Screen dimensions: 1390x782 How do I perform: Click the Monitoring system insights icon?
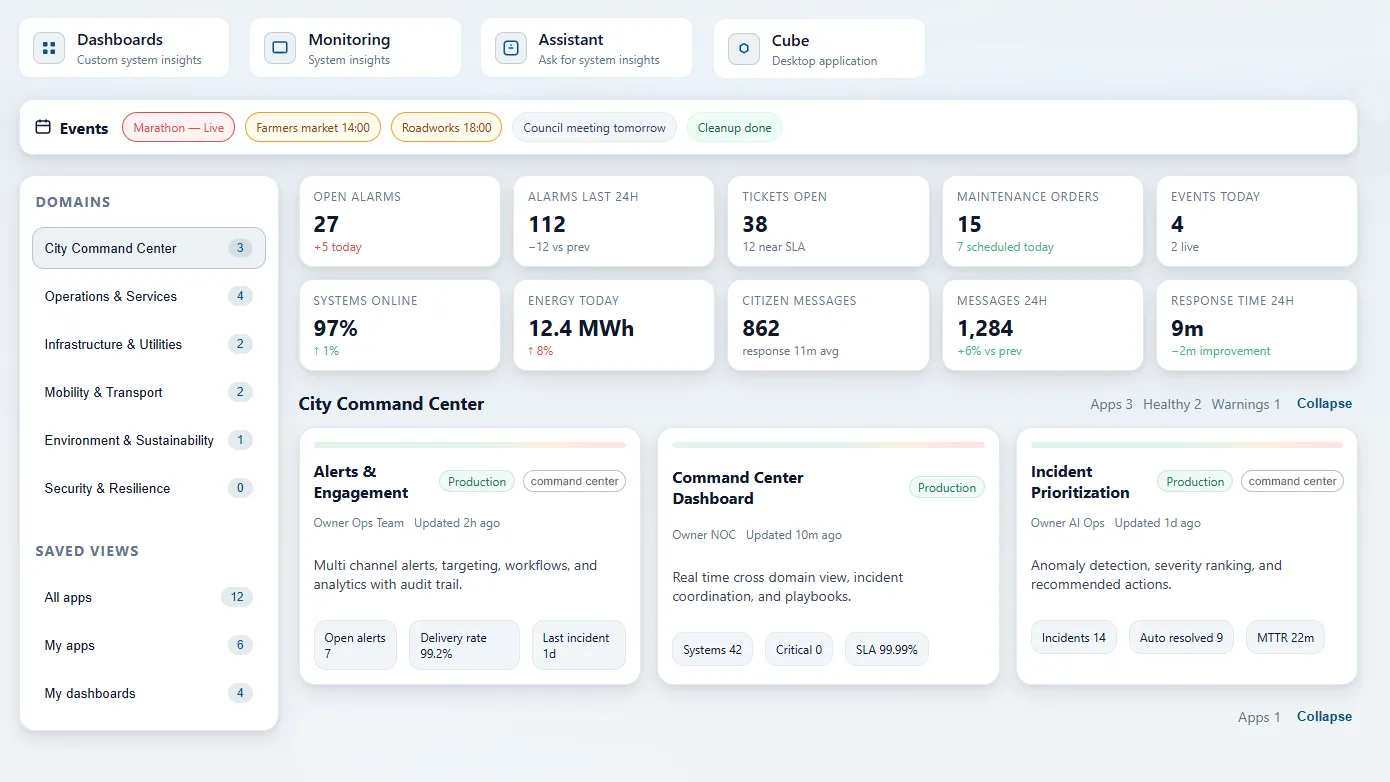[279, 47]
